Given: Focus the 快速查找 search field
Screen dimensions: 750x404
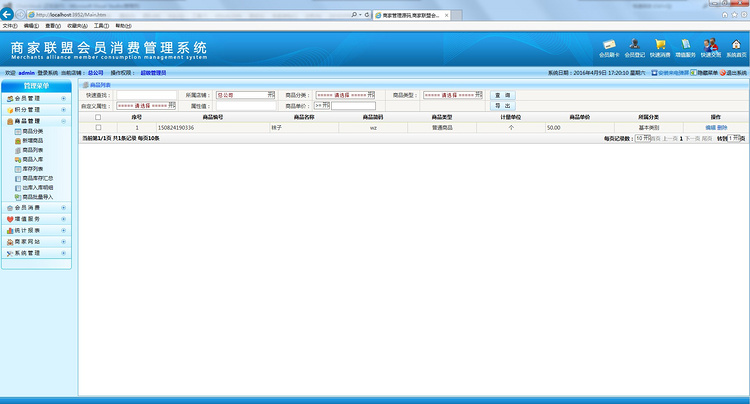Looking at the screenshot, I should [x=146, y=95].
